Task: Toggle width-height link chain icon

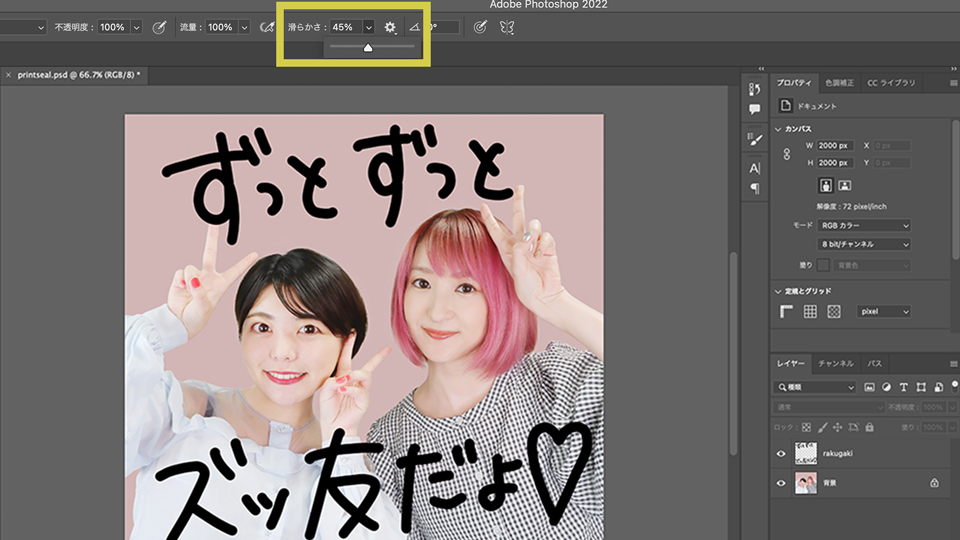Action: (x=787, y=154)
